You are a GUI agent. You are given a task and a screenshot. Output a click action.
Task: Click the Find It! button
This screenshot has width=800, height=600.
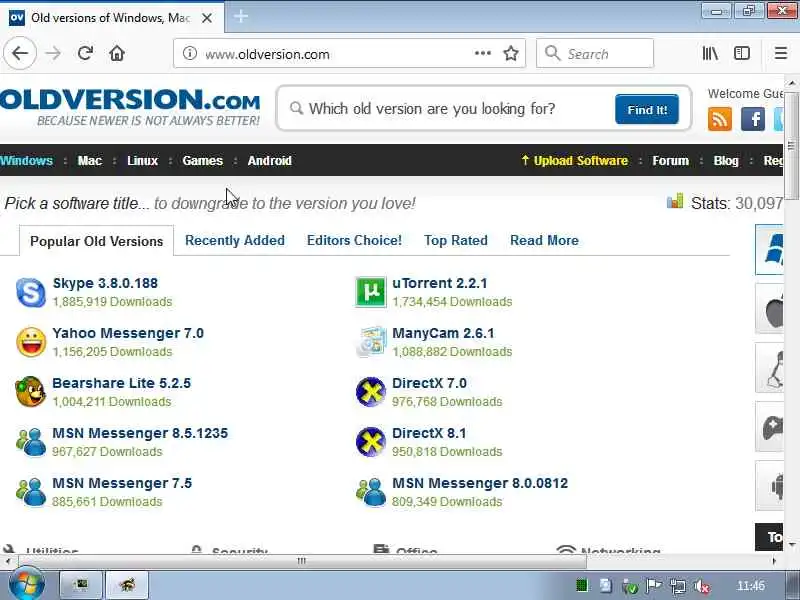click(646, 109)
